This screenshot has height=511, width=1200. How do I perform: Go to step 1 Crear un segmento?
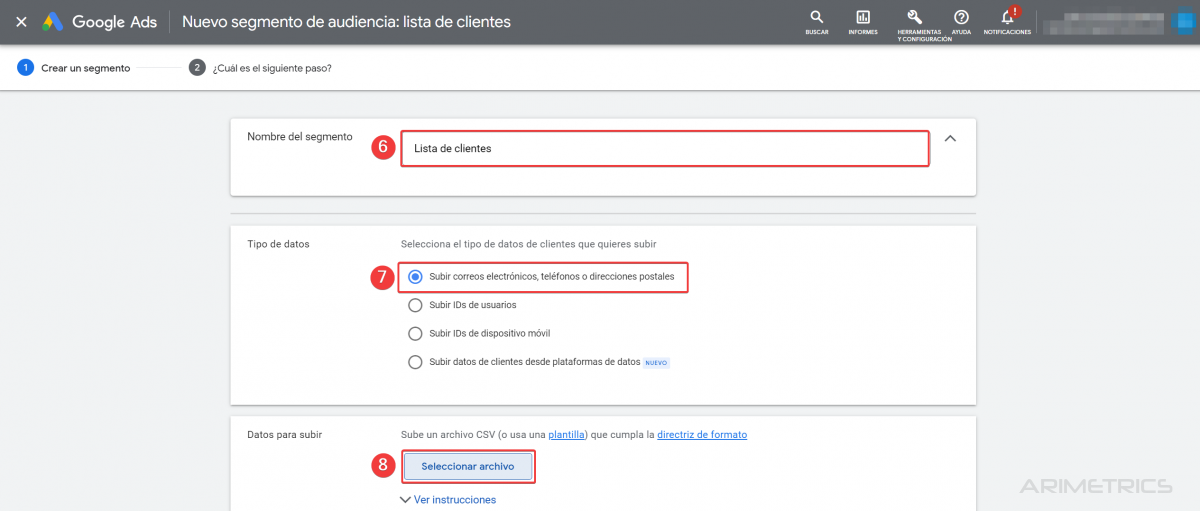pyautogui.click(x=74, y=68)
